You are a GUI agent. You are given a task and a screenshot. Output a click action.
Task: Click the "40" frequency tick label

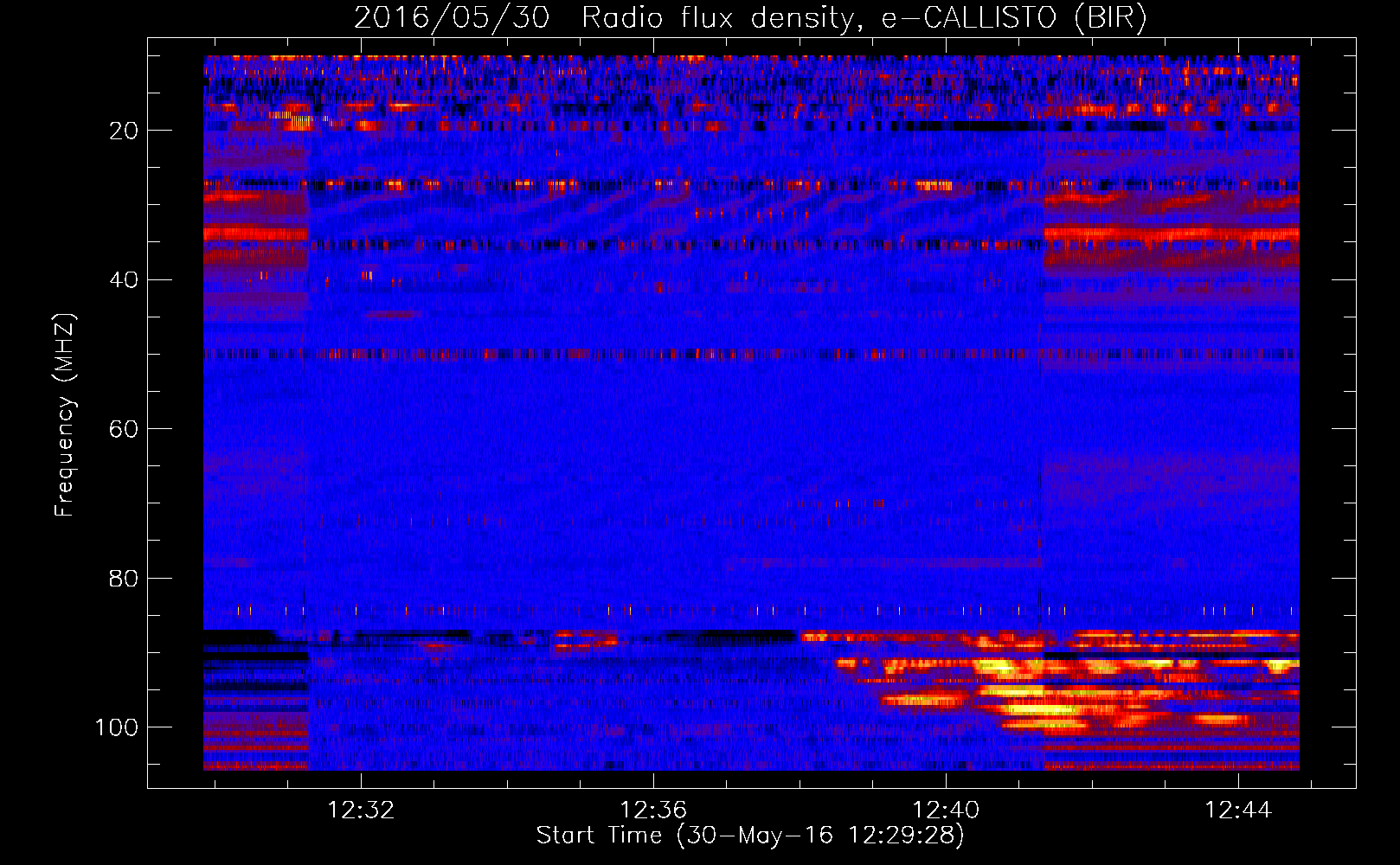point(124,279)
